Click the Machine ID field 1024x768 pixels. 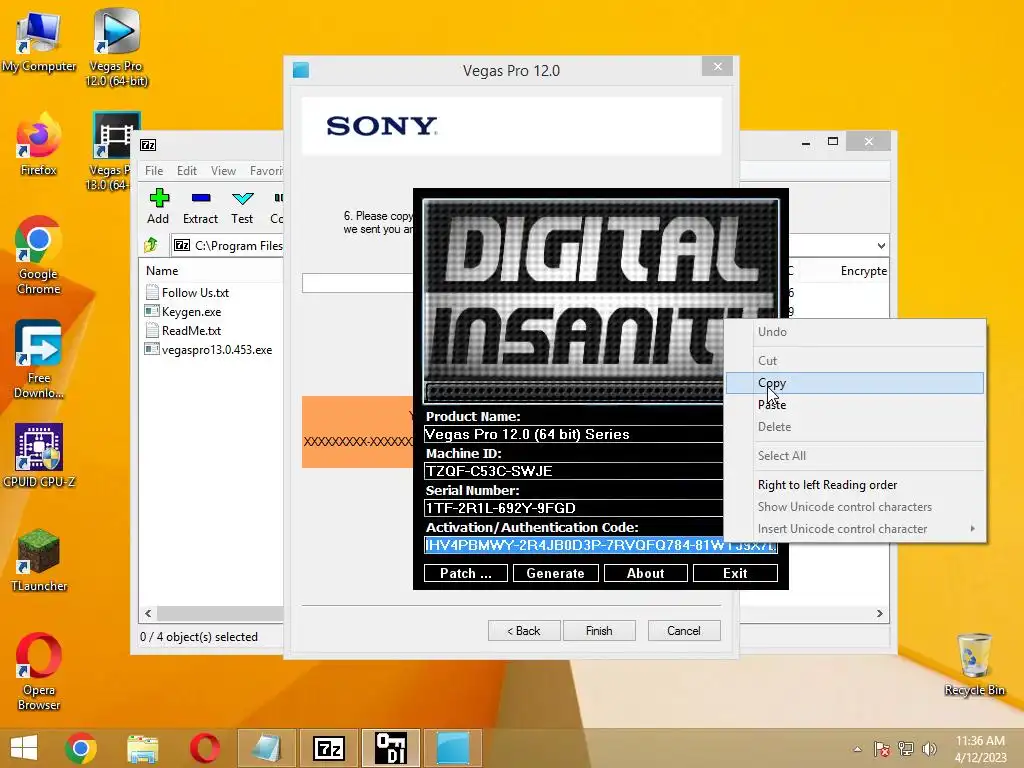573,471
